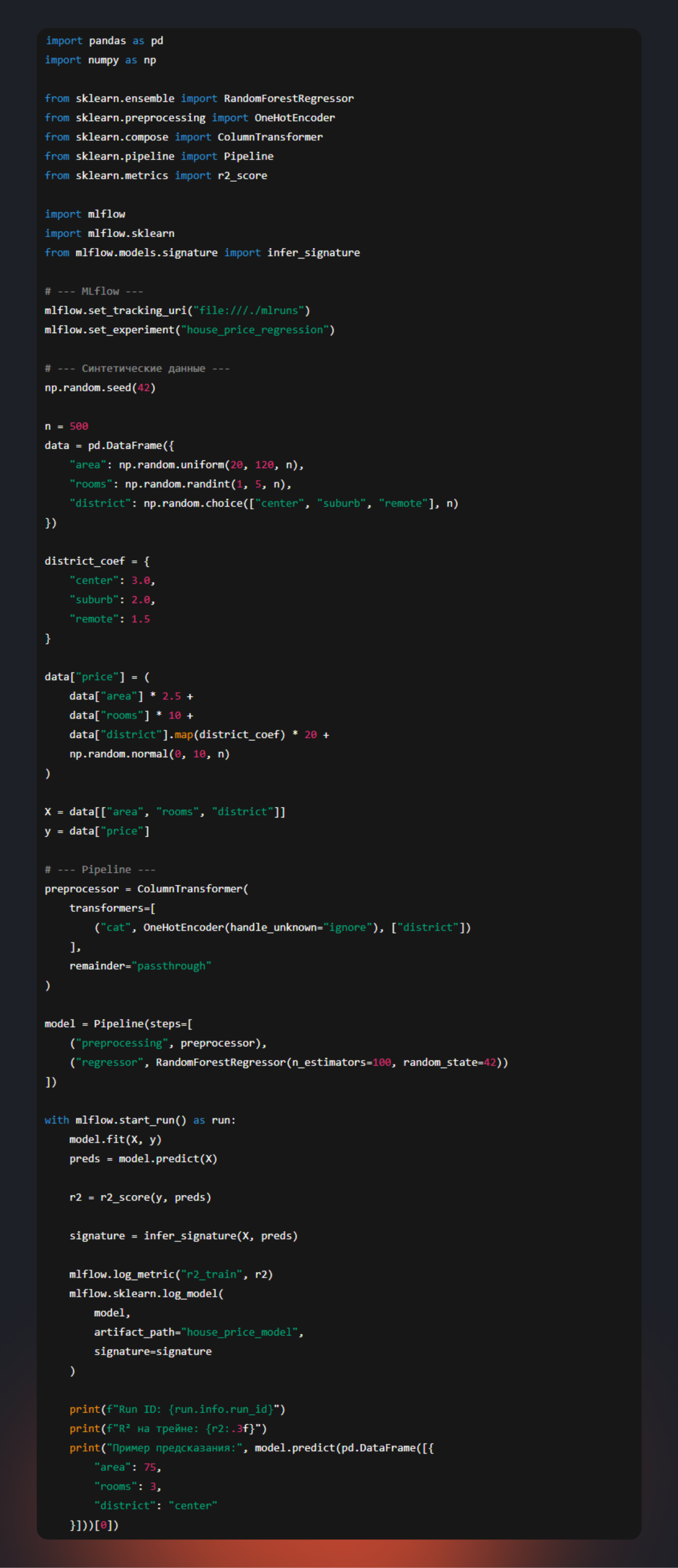Click the 'remote': 1.5 dictionary entry
The image size is (678, 1568).
[x=110, y=619]
